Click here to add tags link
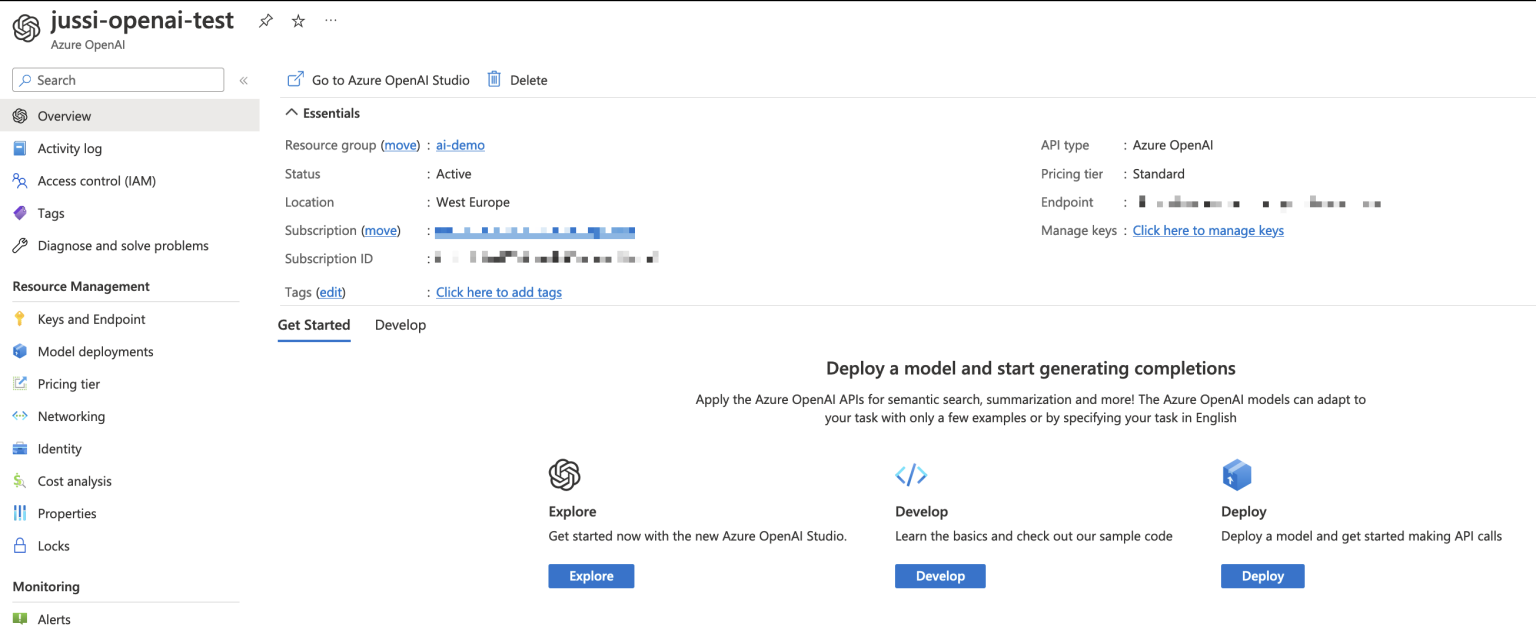 click(499, 292)
